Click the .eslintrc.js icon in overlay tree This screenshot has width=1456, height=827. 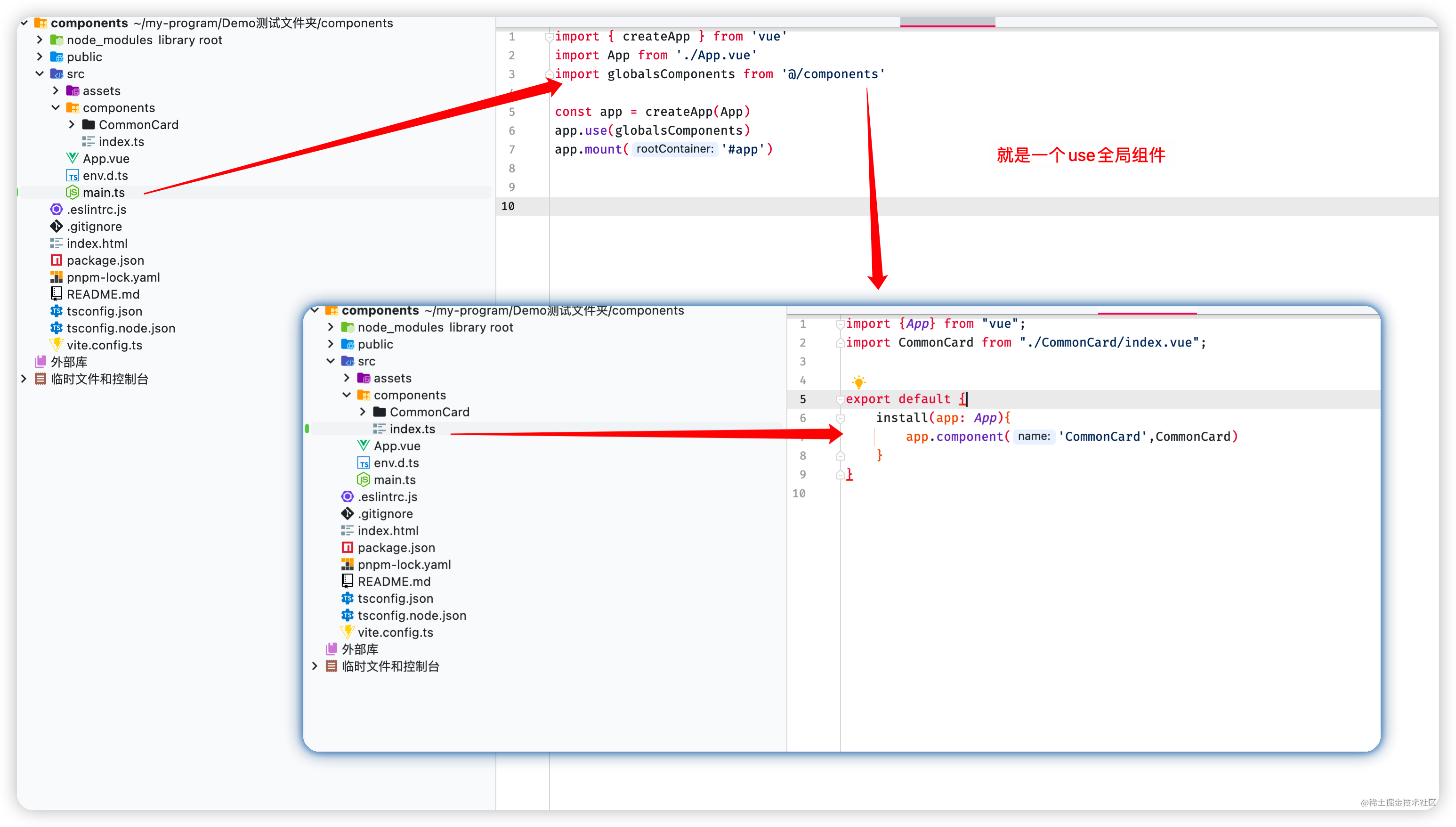click(x=348, y=497)
